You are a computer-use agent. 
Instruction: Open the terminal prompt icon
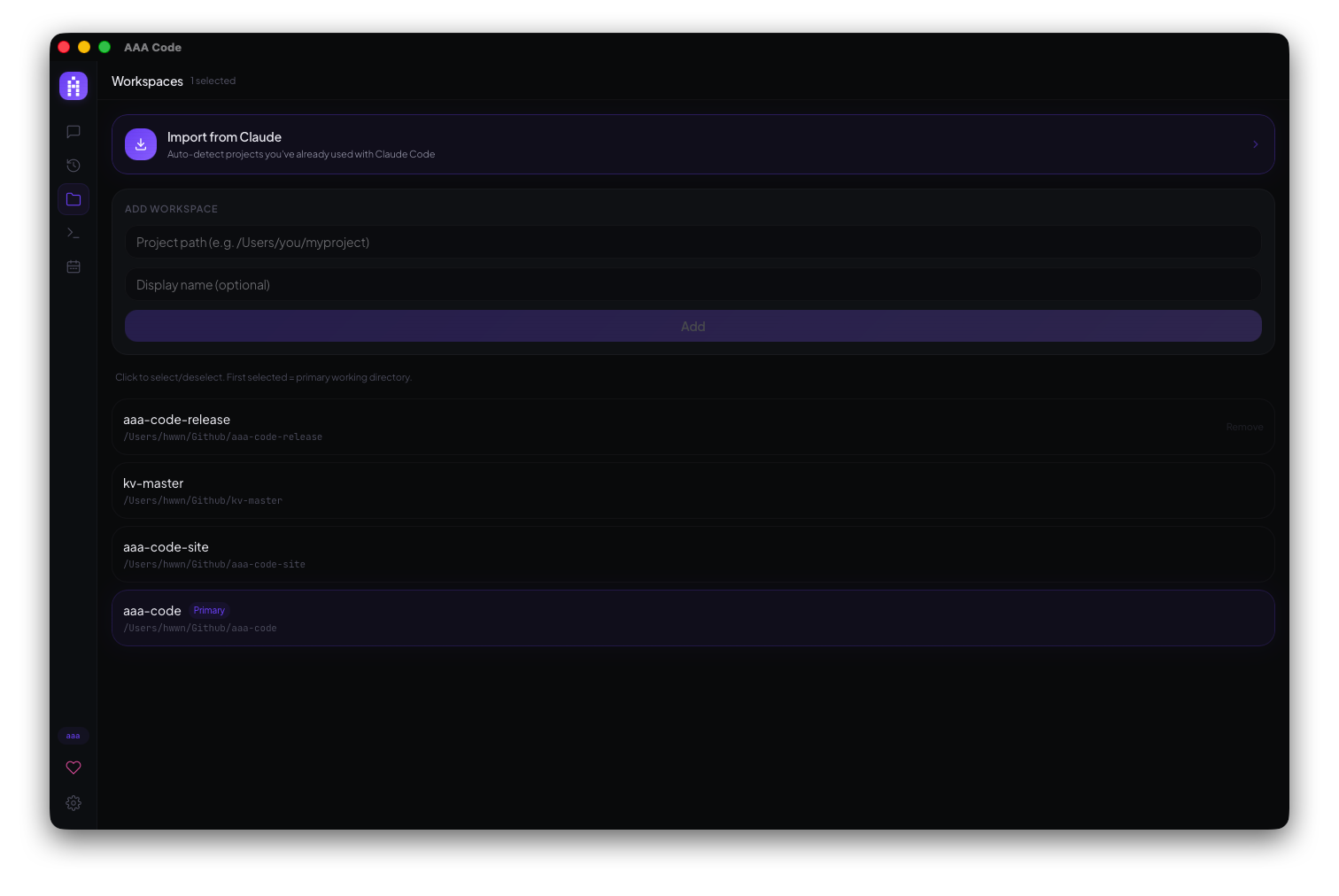(x=74, y=233)
